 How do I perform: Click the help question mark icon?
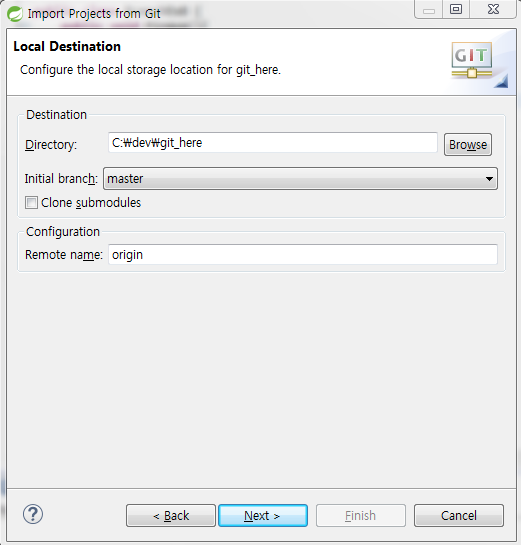pos(33,514)
